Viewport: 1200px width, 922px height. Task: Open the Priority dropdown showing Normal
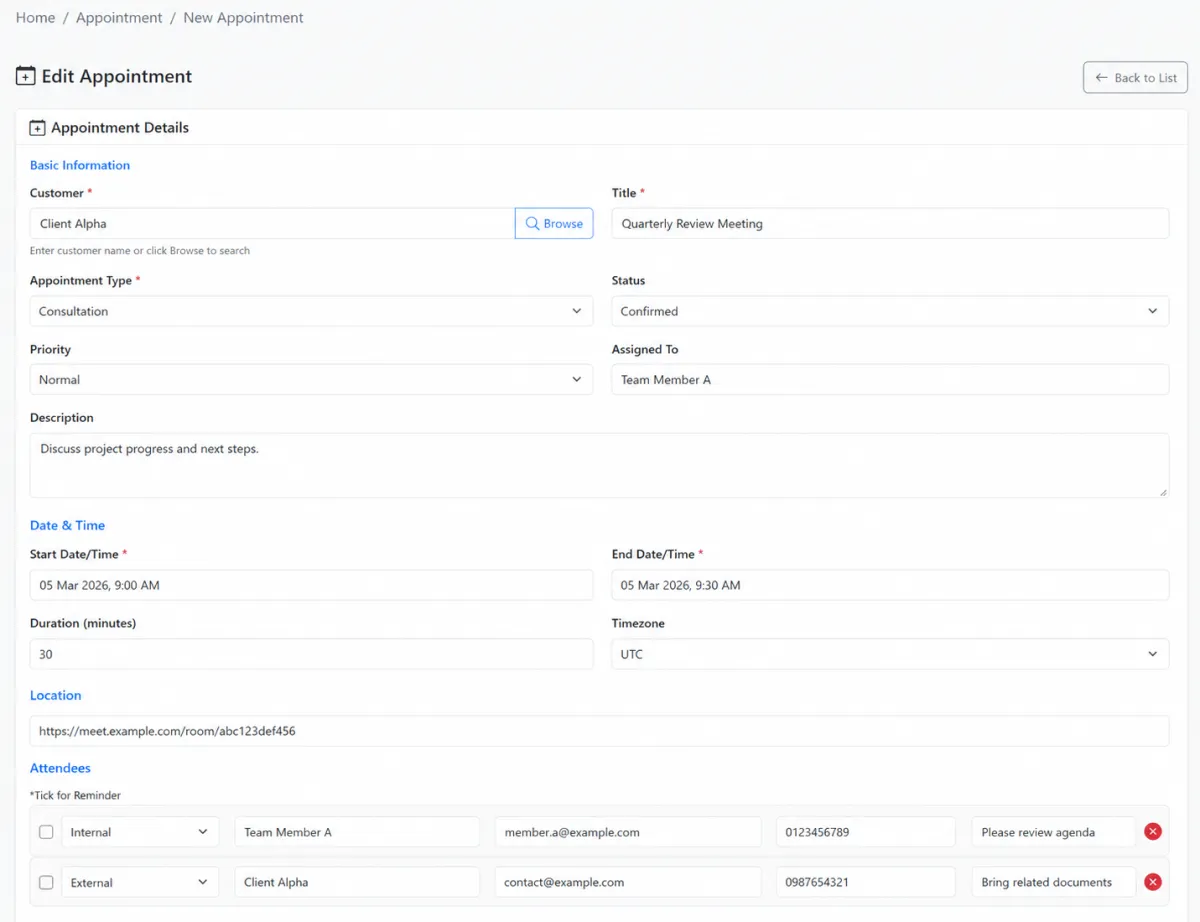pos(311,380)
